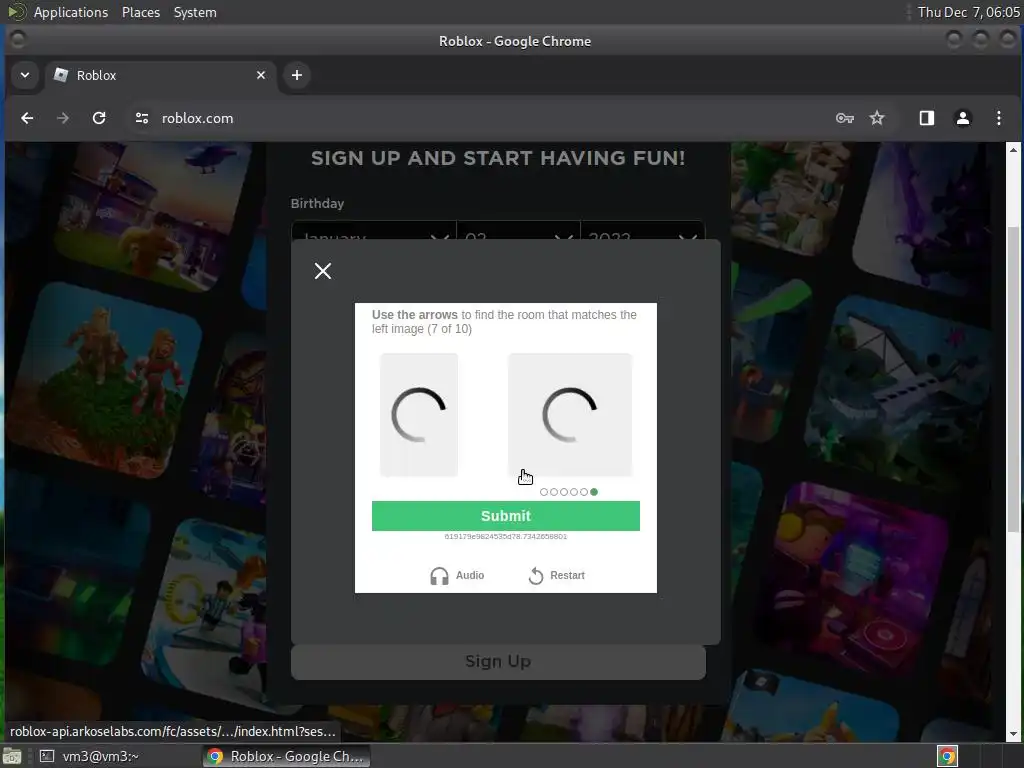Click the Sign Up button
The image size is (1024, 768).
coord(498,662)
